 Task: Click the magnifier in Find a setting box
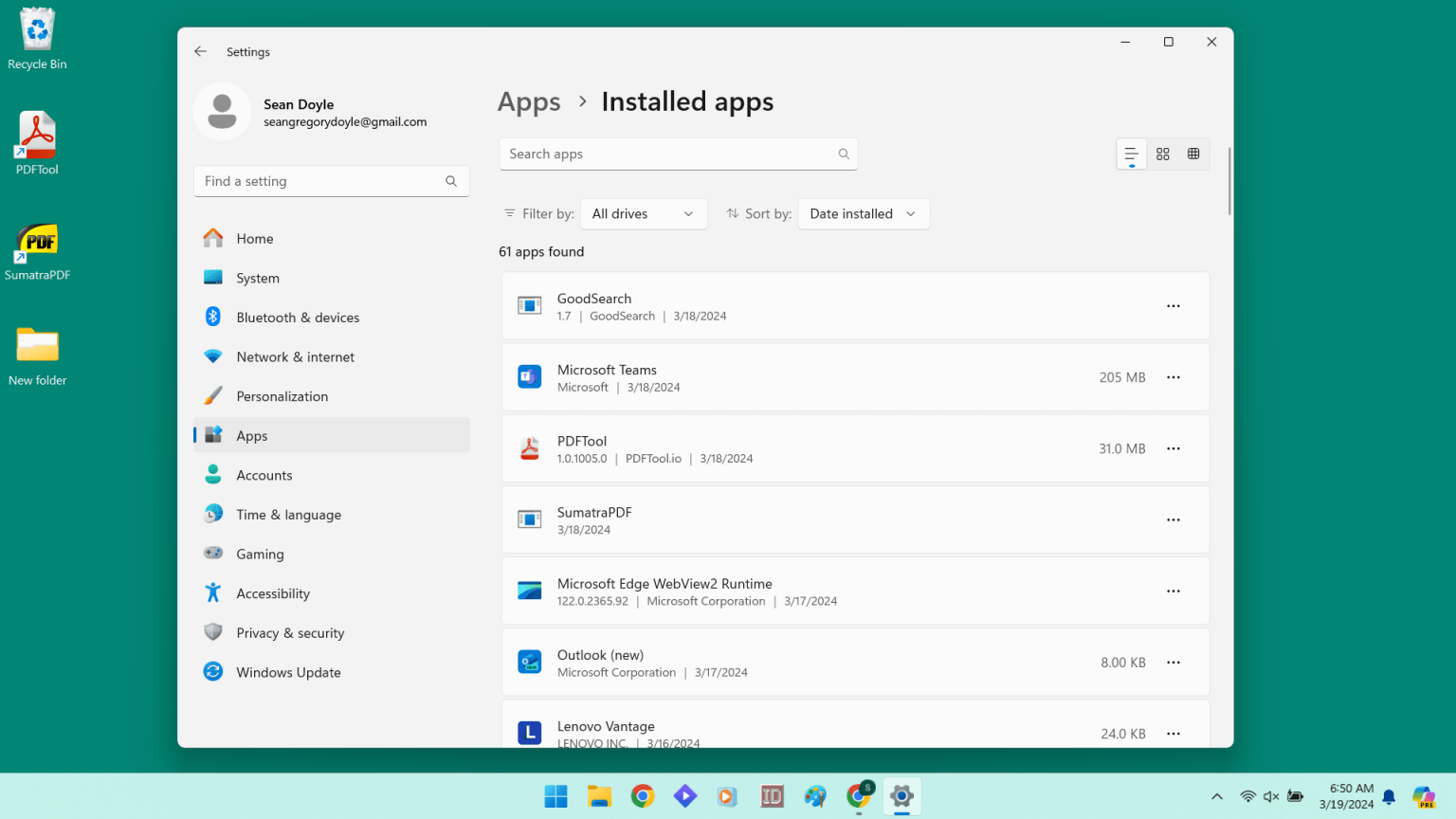coord(451,181)
